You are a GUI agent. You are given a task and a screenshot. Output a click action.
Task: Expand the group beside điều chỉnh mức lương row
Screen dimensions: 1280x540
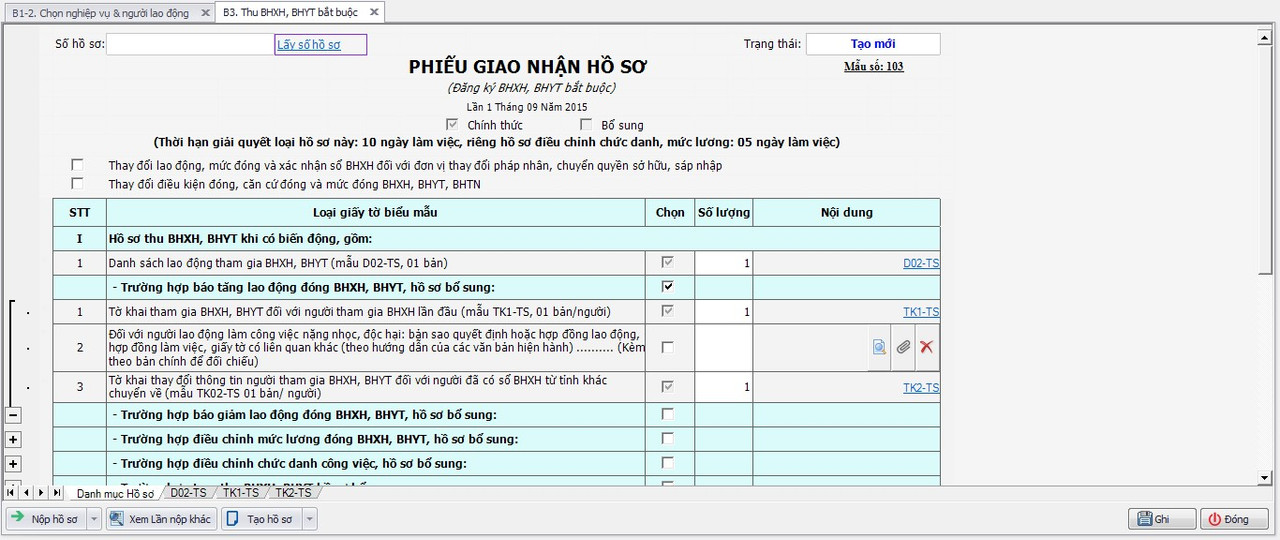(13, 439)
